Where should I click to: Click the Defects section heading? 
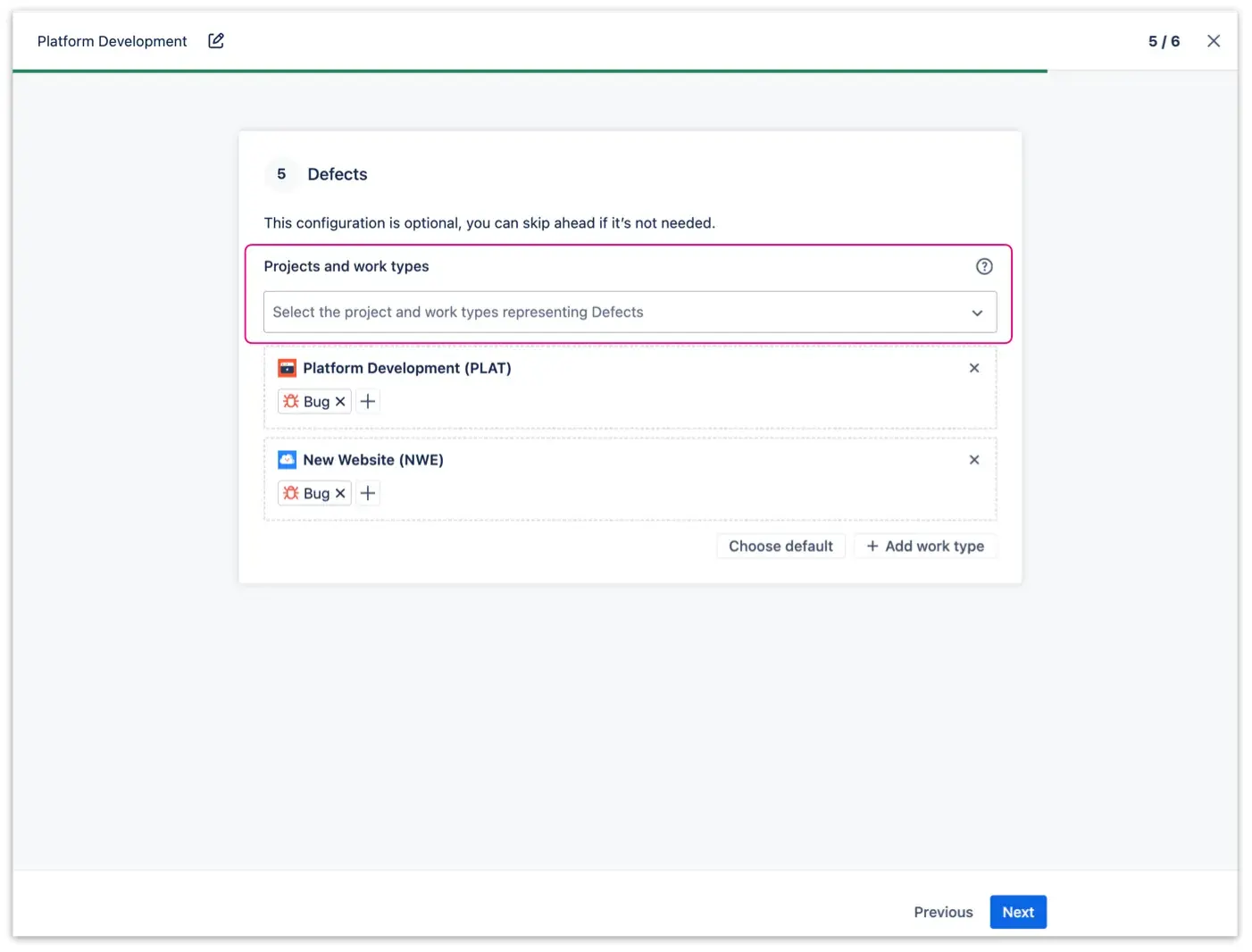[338, 174]
